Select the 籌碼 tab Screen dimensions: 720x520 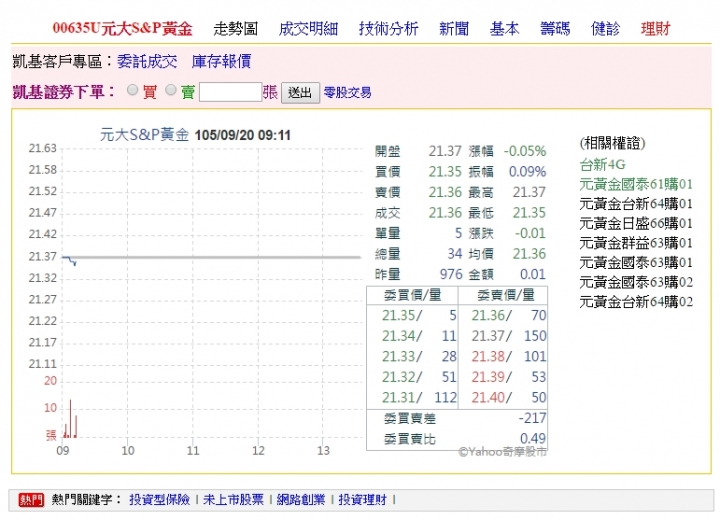coord(554,29)
